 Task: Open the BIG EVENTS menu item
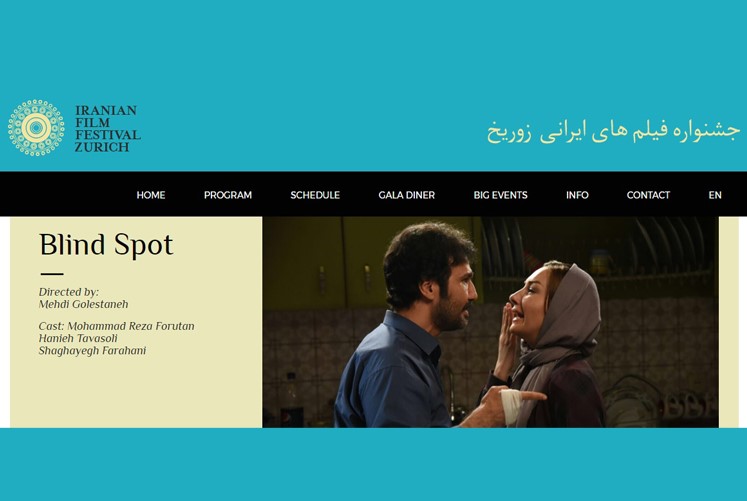coord(500,195)
